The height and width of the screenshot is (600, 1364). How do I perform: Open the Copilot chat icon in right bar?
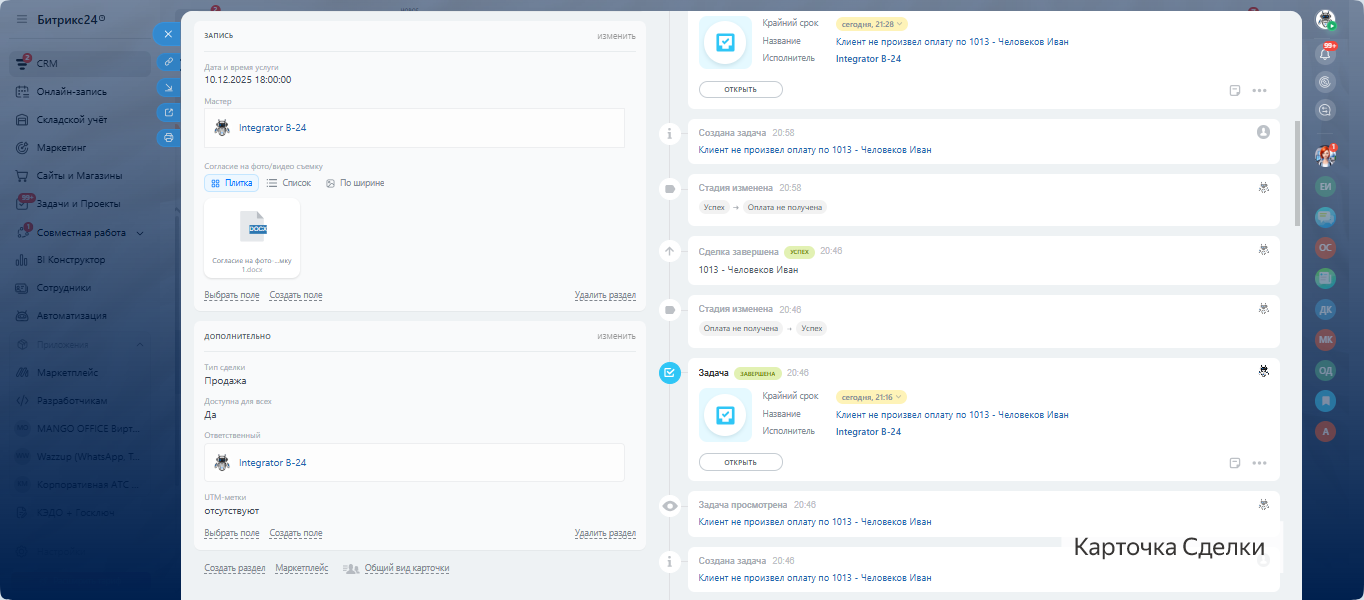click(1326, 82)
